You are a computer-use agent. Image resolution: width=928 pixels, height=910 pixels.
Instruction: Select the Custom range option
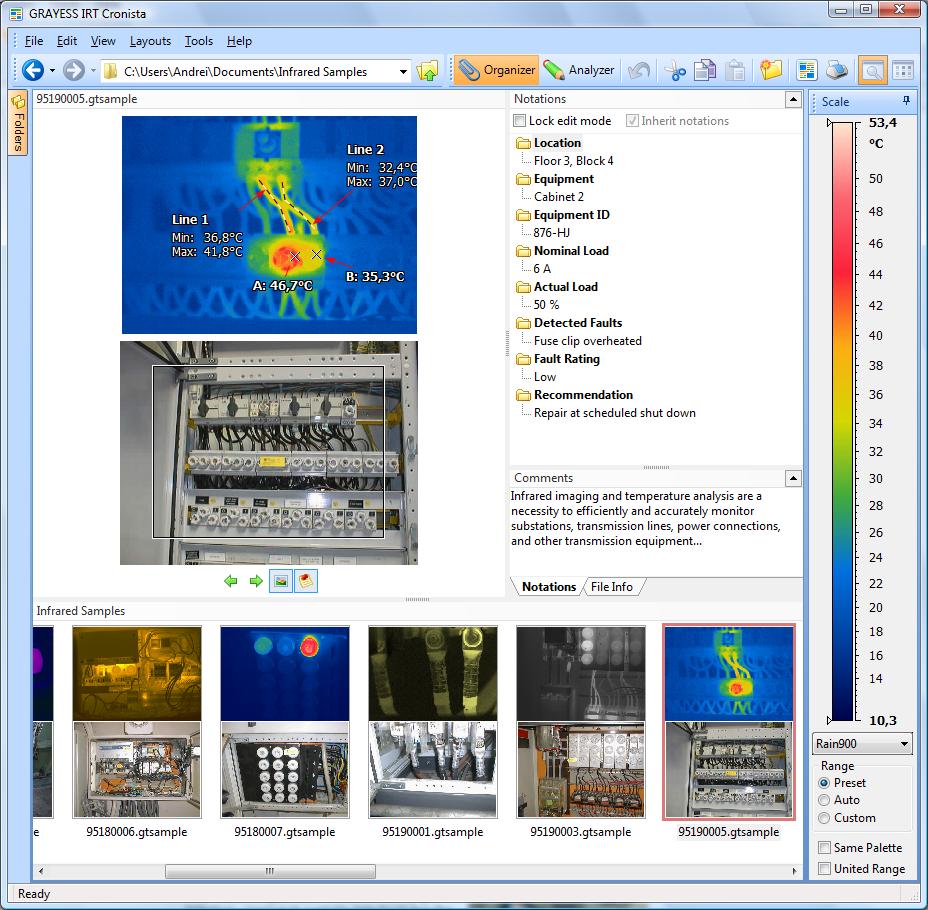click(x=824, y=818)
